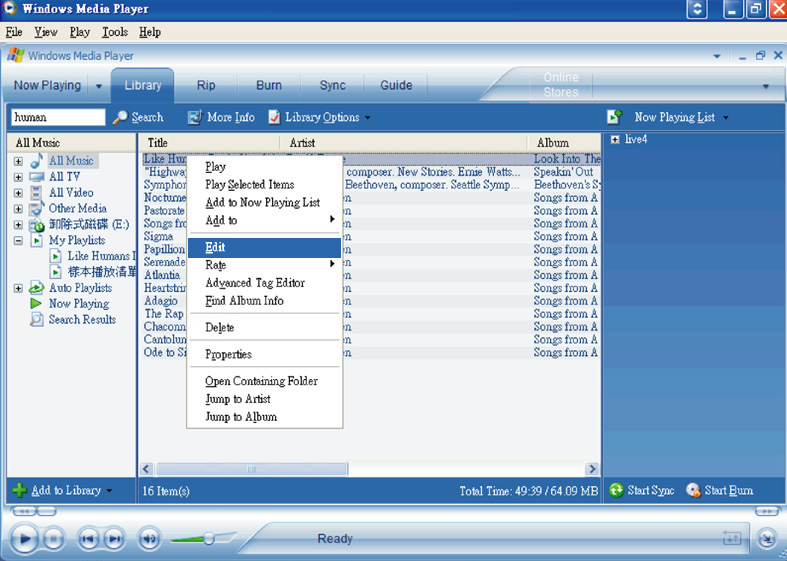Choose Delete in the context menu
The image size is (787, 561).
click(x=264, y=327)
